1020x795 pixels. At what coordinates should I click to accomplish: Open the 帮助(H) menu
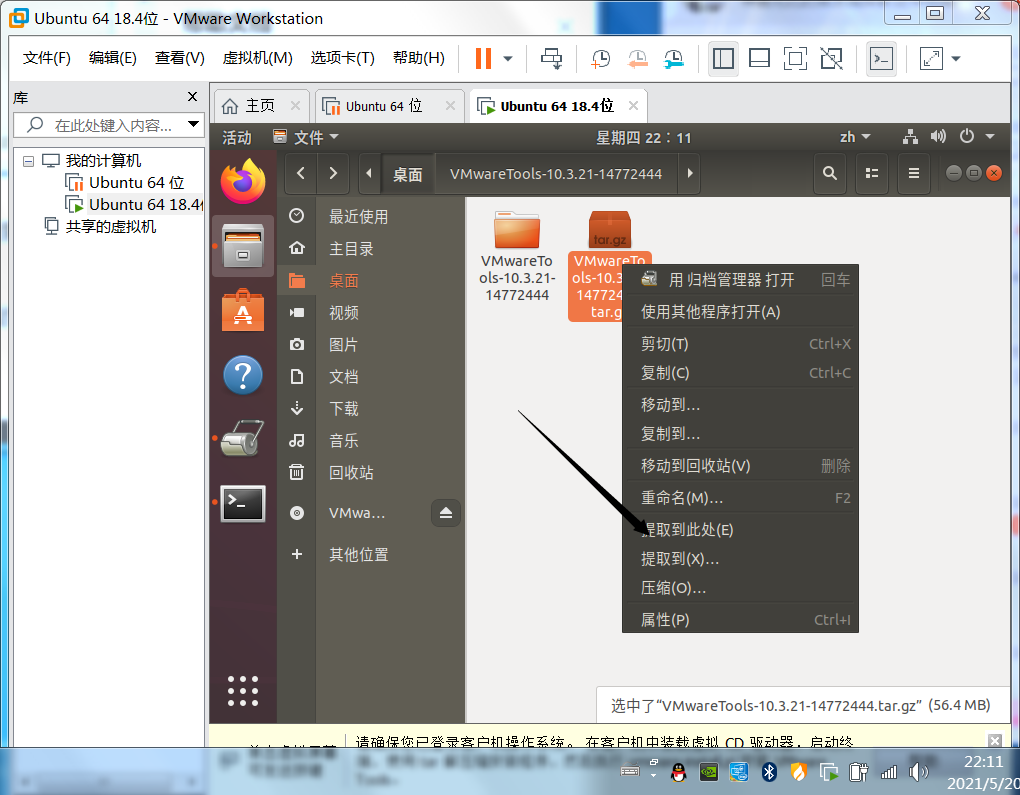(419, 58)
